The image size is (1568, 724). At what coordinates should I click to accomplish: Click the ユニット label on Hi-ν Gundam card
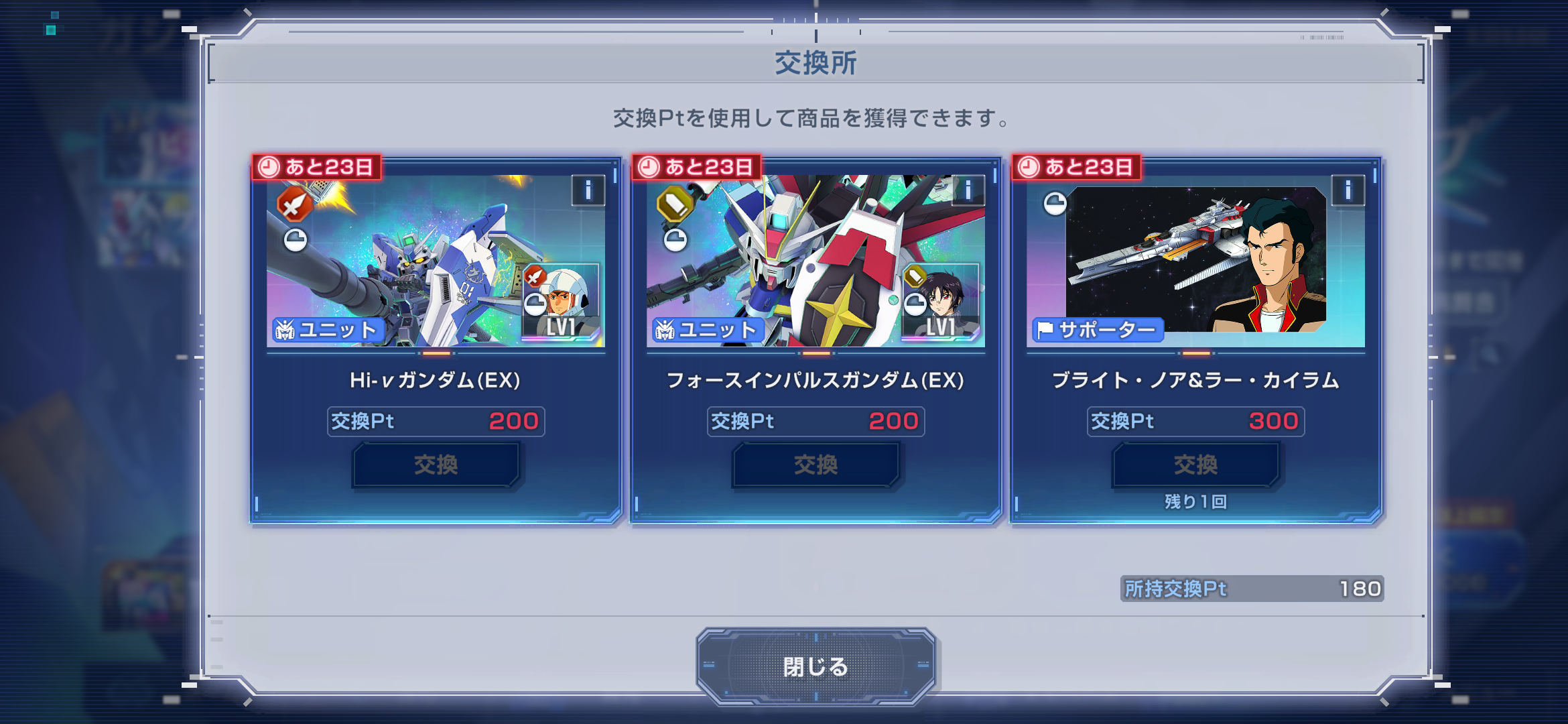328,330
